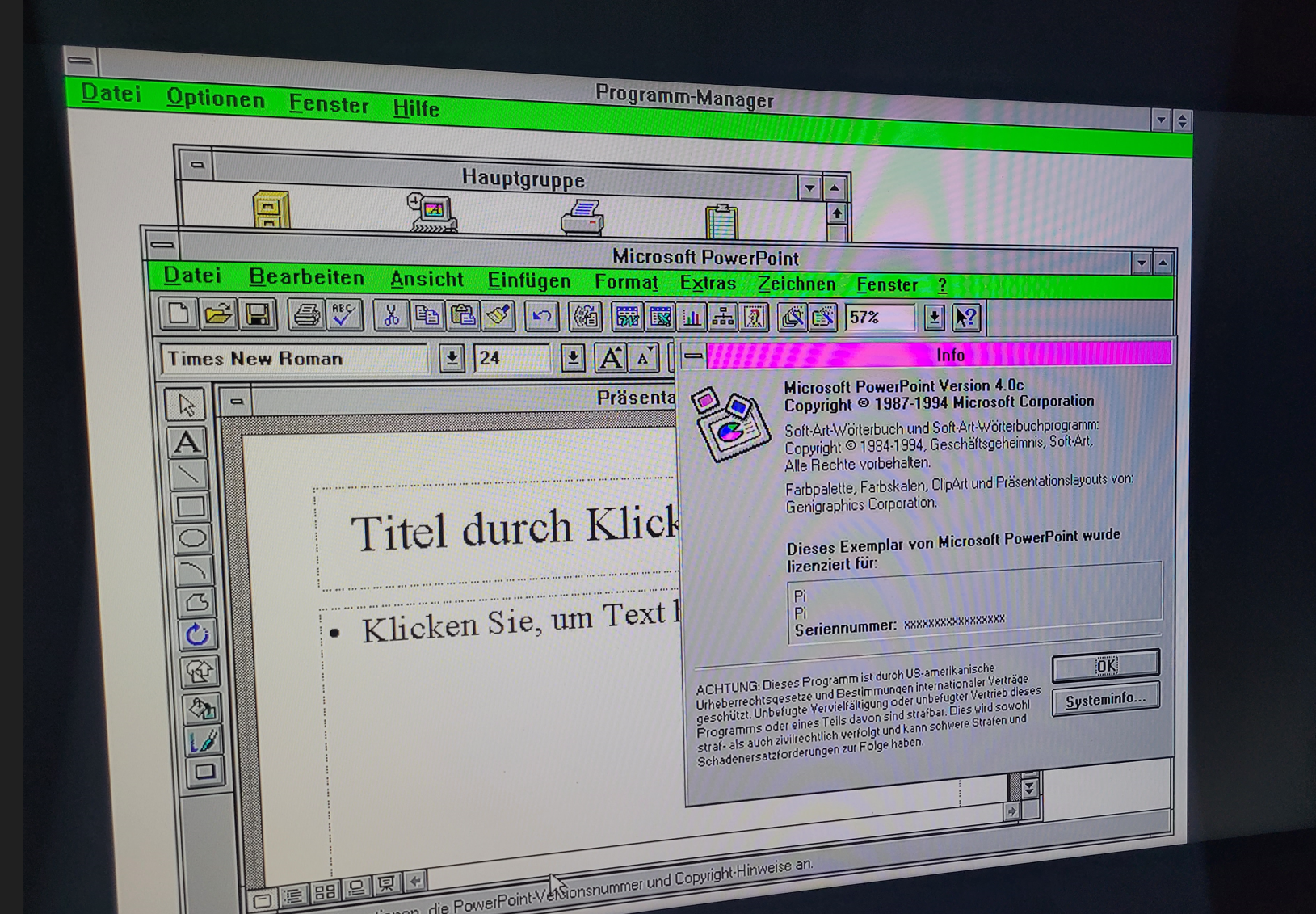
Task: Click the Open file folder icon
Action: 218,314
